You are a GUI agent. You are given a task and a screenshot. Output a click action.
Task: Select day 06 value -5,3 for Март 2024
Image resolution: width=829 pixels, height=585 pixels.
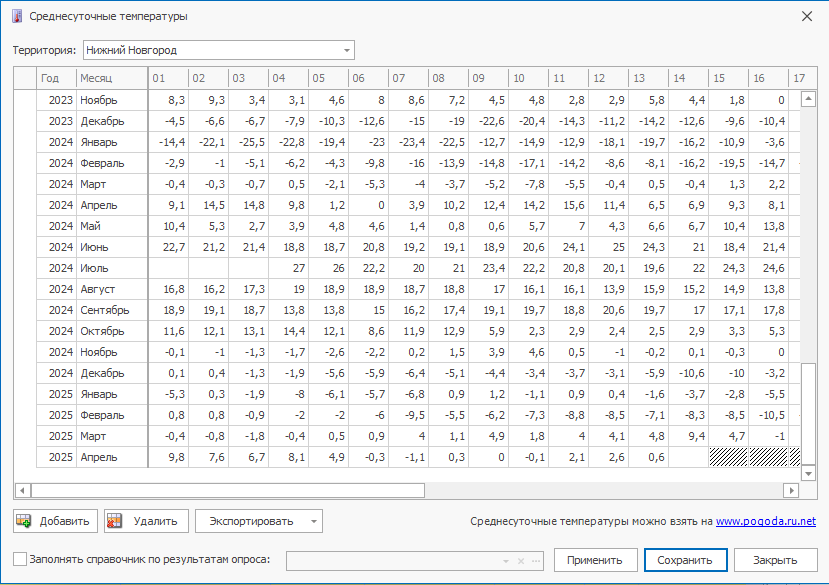pyautogui.click(x=369, y=184)
